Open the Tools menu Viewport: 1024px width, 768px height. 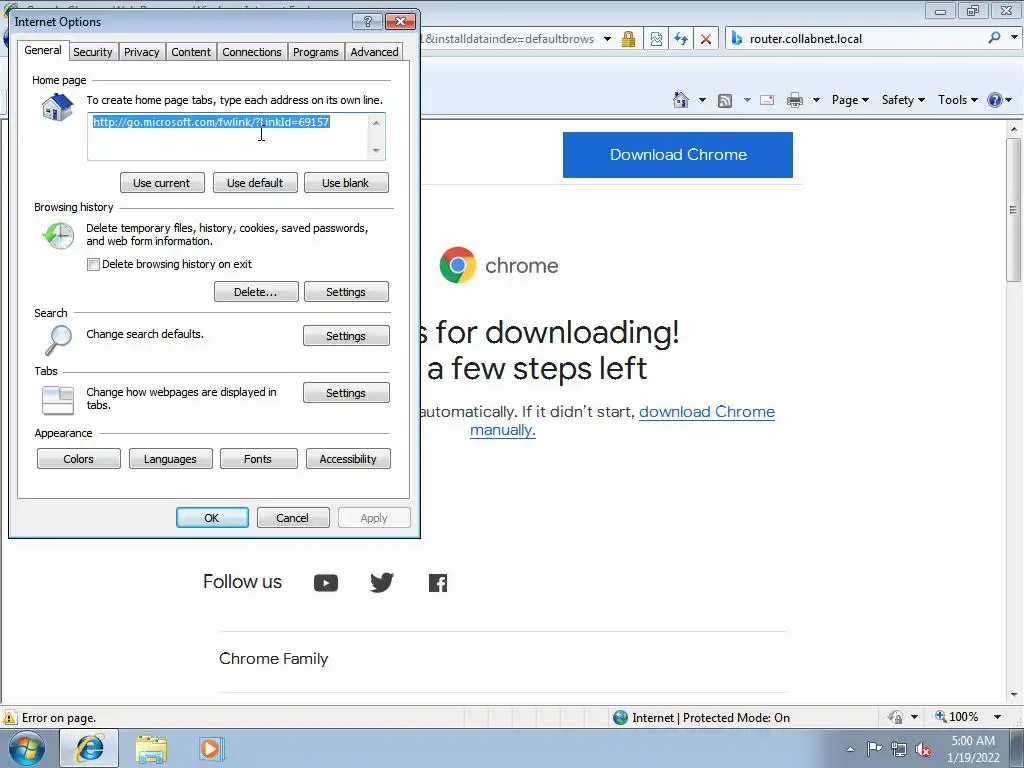coord(957,100)
